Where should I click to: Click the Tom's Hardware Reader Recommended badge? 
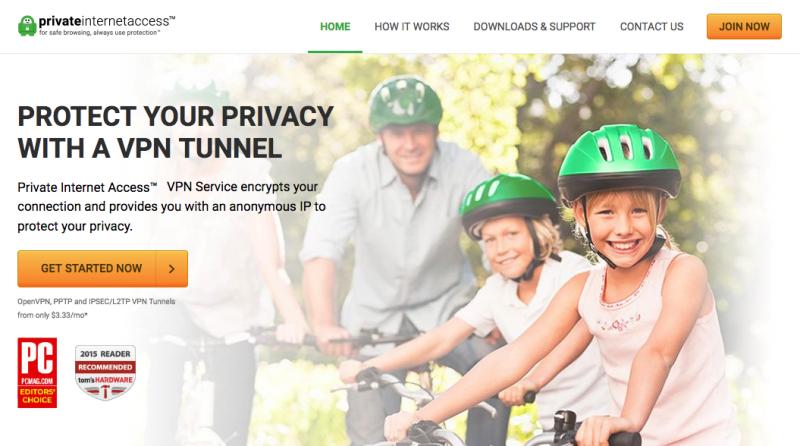click(x=105, y=372)
